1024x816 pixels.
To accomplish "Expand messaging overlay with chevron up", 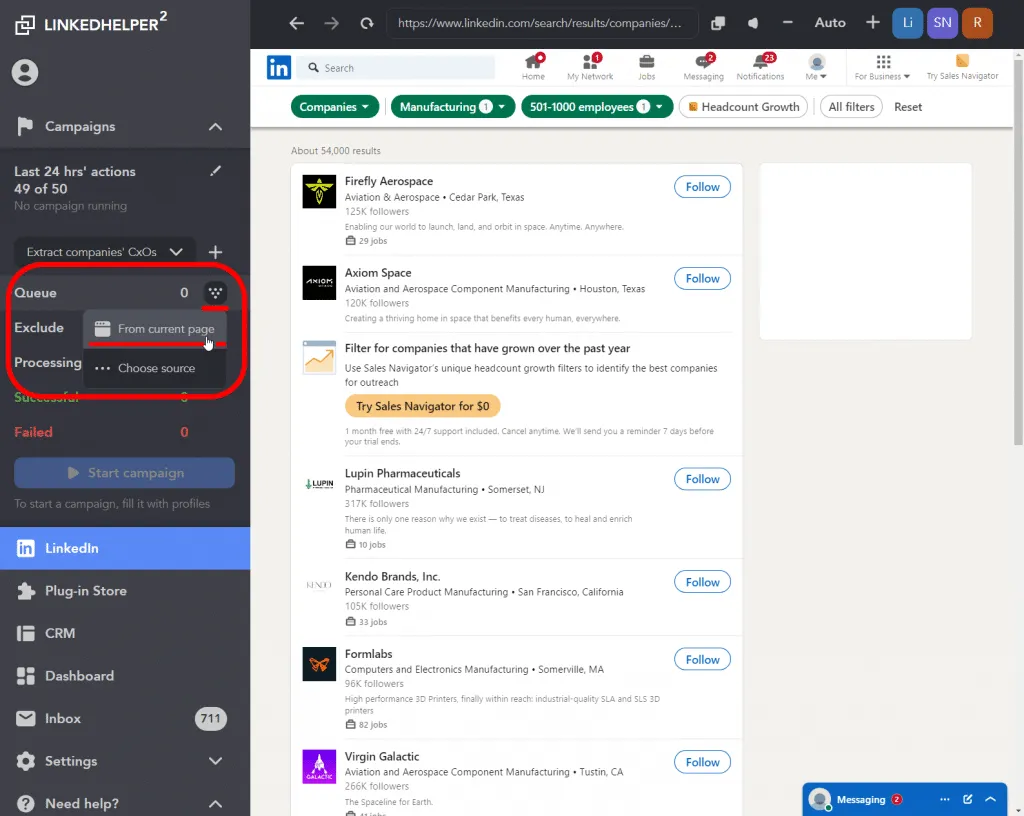I will pyautogui.click(x=991, y=799).
